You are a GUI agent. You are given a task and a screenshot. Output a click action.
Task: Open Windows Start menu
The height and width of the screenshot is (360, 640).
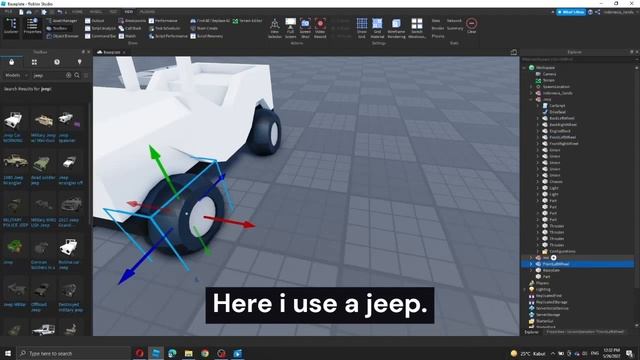(8, 353)
